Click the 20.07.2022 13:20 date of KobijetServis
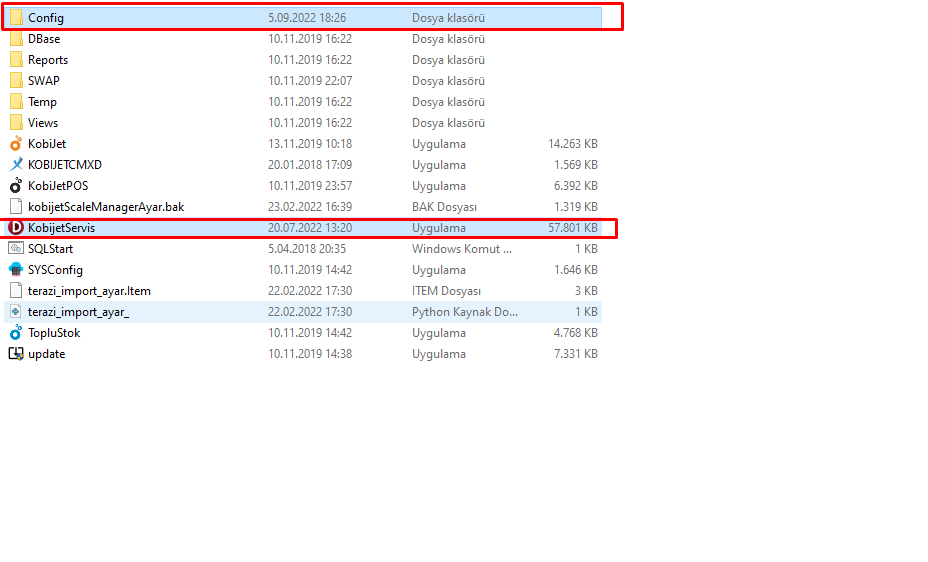 [310, 228]
